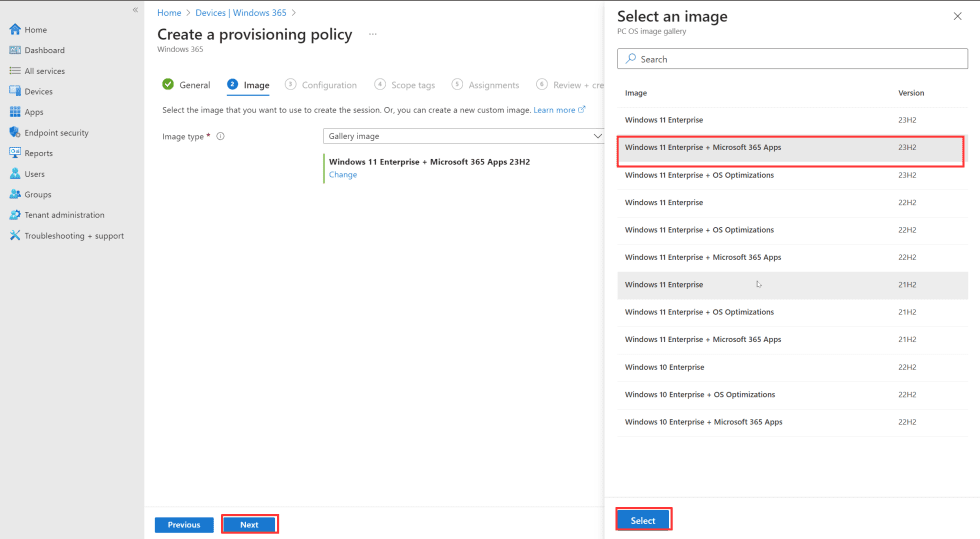Open the Review + create tab
The image size is (980, 539).
[x=570, y=85]
